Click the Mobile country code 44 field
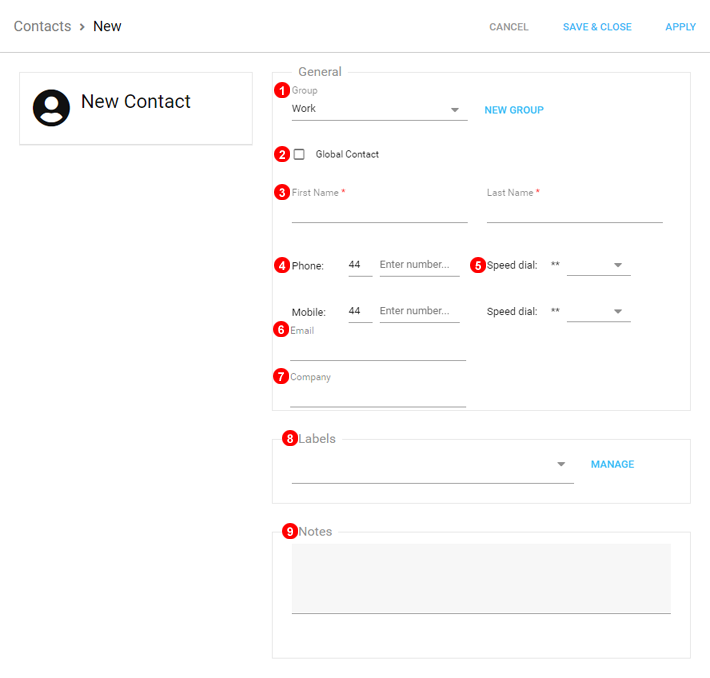Image resolution: width=710 pixels, height=678 pixels. point(360,312)
